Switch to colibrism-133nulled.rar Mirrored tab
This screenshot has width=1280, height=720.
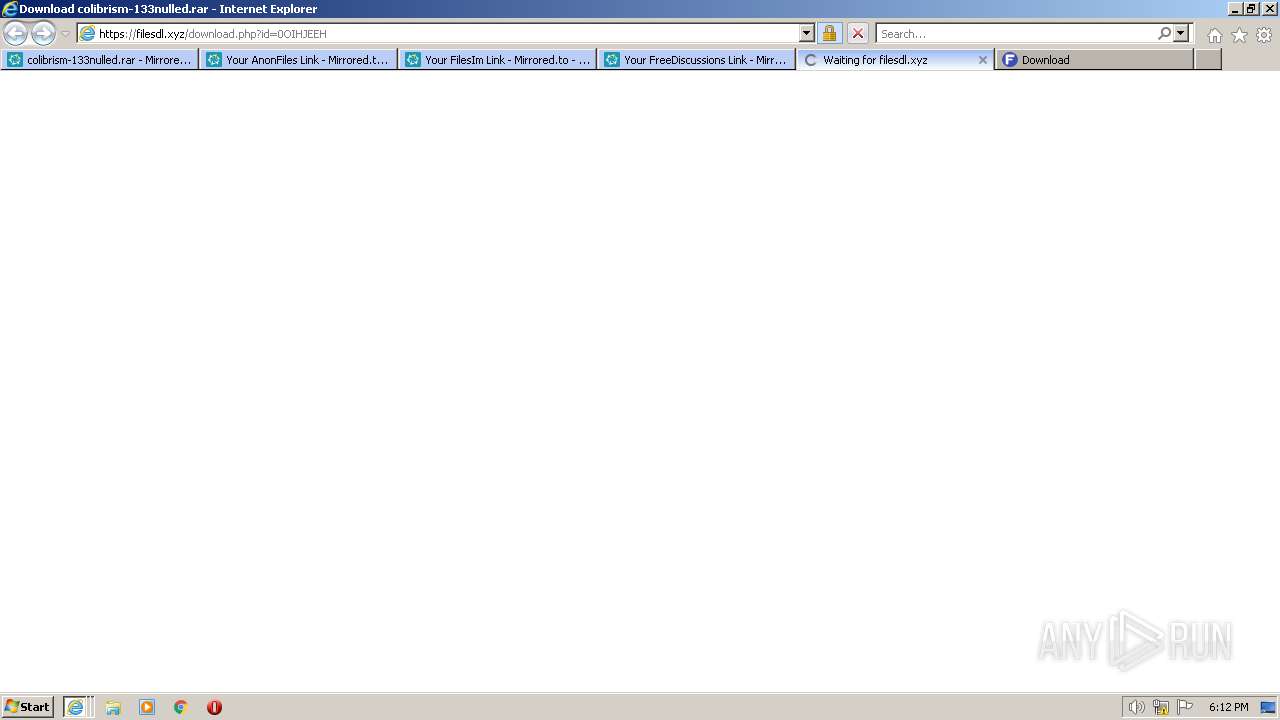click(99, 60)
